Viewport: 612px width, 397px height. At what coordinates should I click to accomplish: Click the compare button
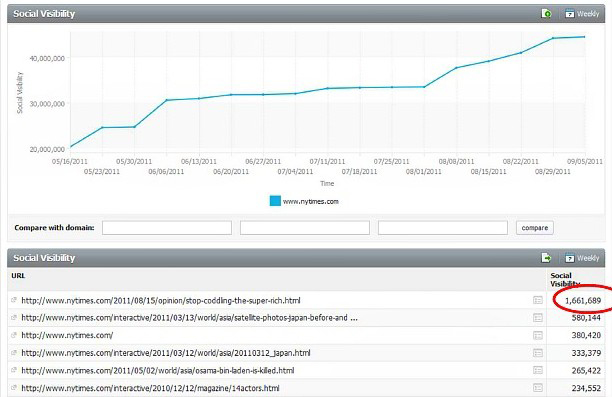pyautogui.click(x=535, y=228)
